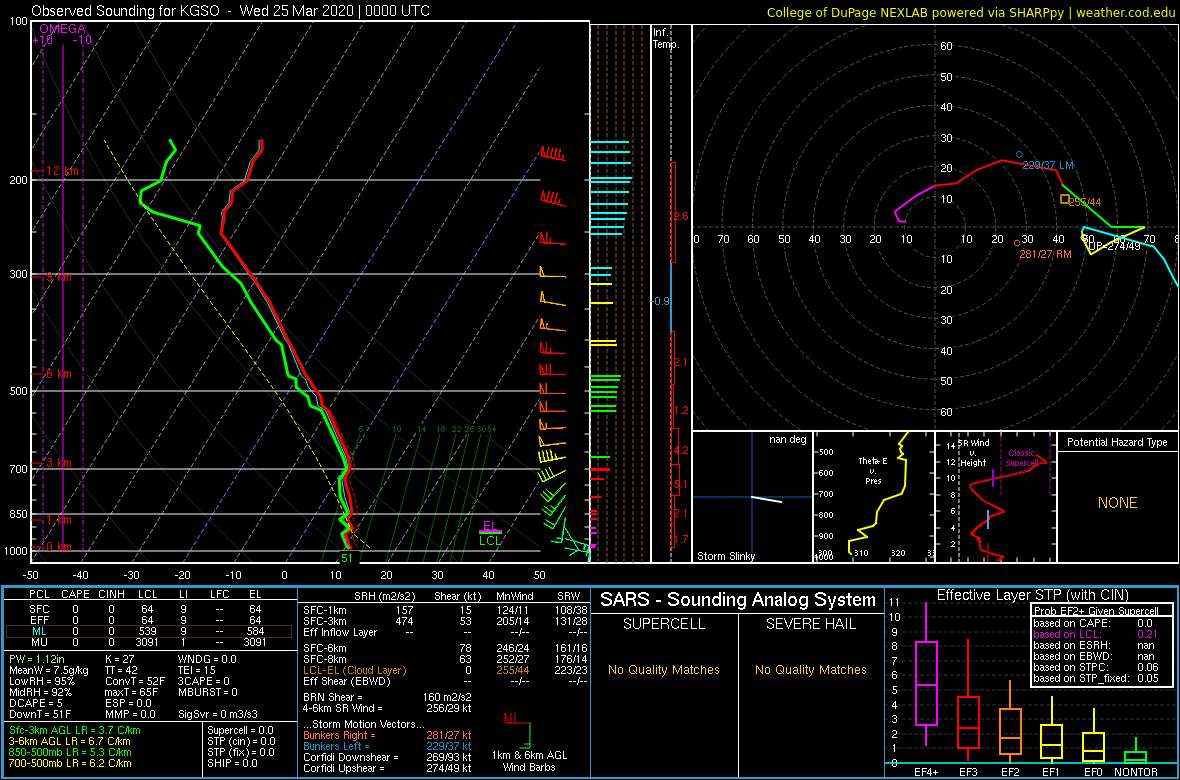The height and width of the screenshot is (780, 1180).
Task: Click the Potential Hazard Type heading
Action: coord(1117,442)
